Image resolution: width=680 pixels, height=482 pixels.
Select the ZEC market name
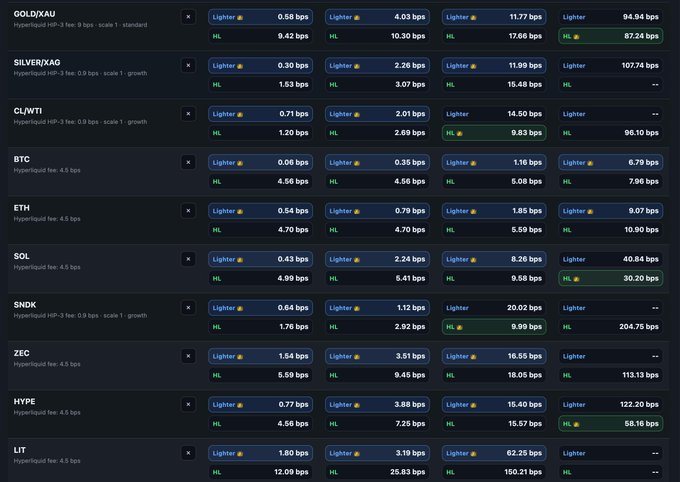tap(22, 353)
